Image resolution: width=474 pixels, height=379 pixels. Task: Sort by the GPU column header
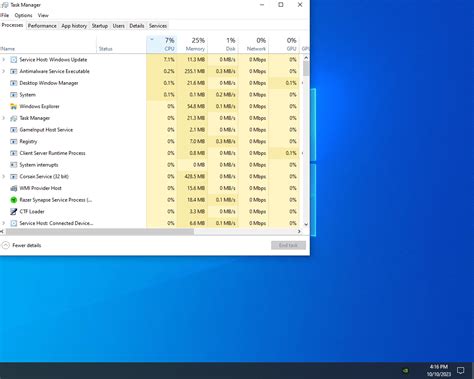coord(284,44)
